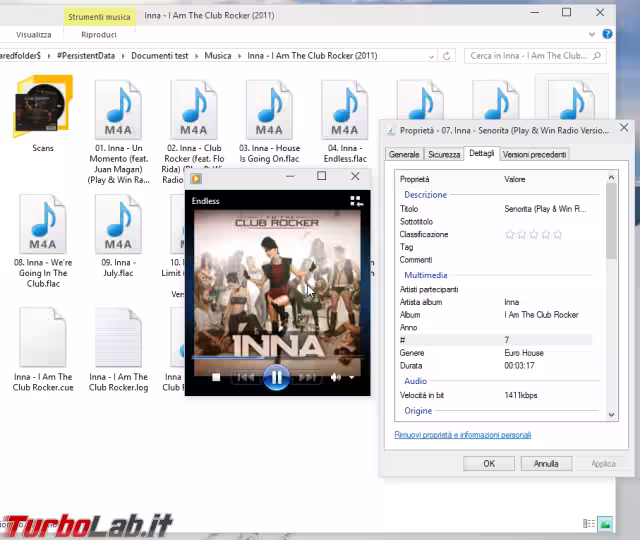Click OK in the Proprietà dialog

(x=489, y=464)
